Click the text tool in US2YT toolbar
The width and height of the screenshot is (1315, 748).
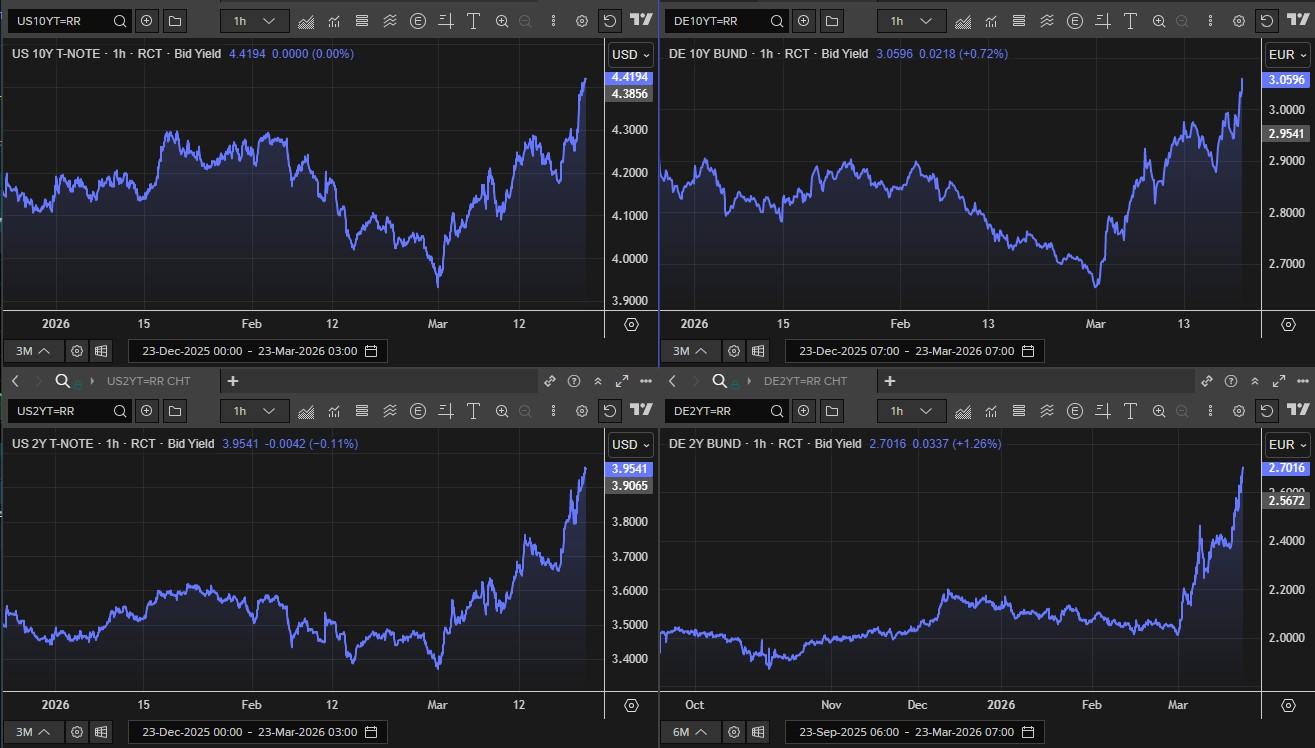(473, 410)
